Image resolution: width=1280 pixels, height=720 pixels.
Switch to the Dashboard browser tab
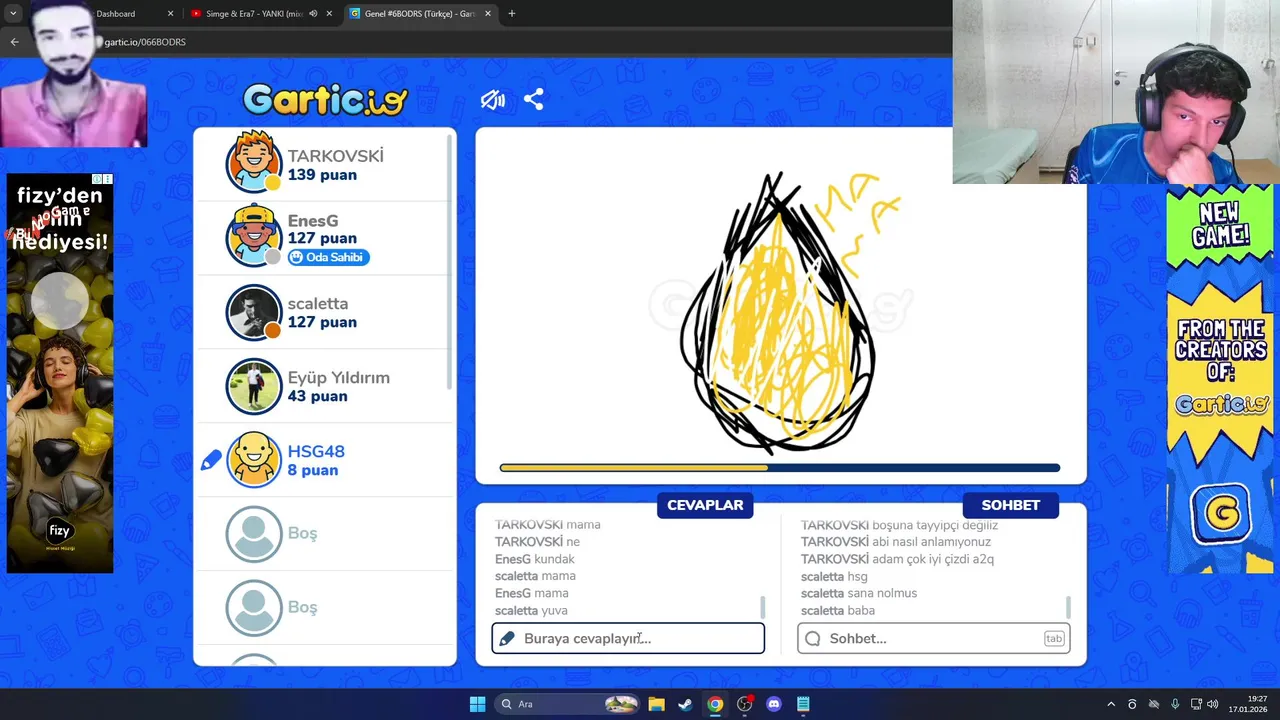tap(128, 14)
